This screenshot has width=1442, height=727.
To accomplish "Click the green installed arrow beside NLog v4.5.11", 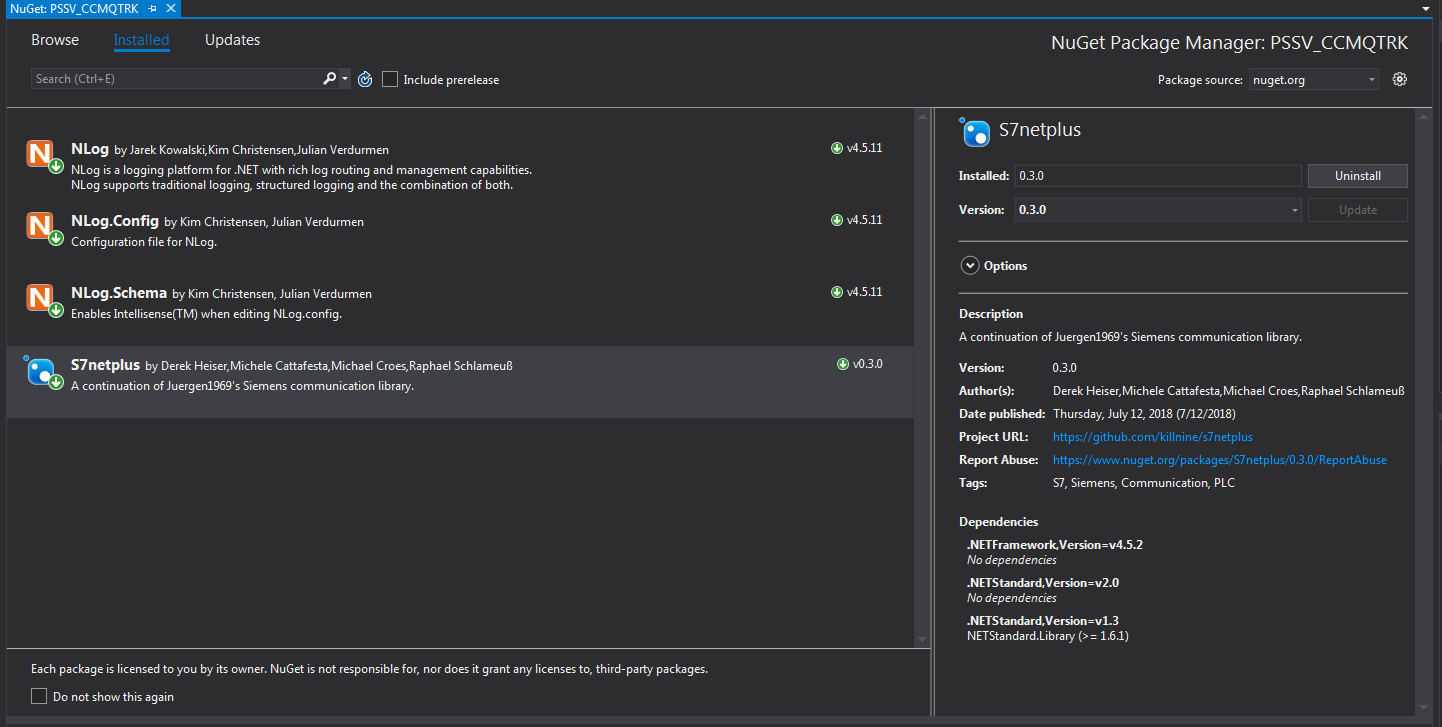I will click(x=837, y=148).
